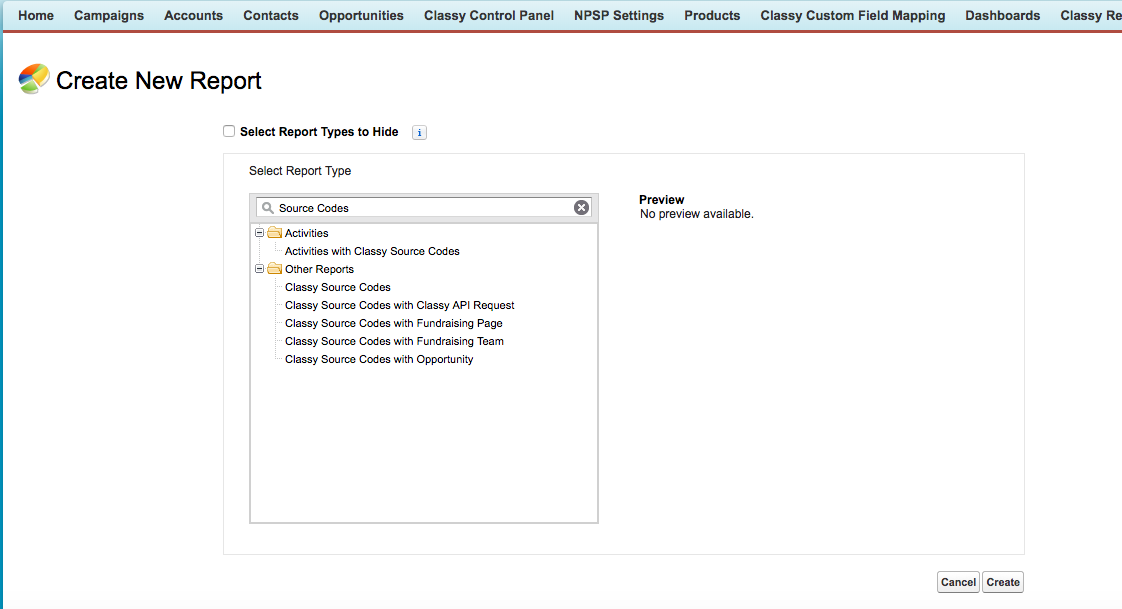Click the magnifier icon in report type search
This screenshot has width=1122, height=609.
(268, 208)
